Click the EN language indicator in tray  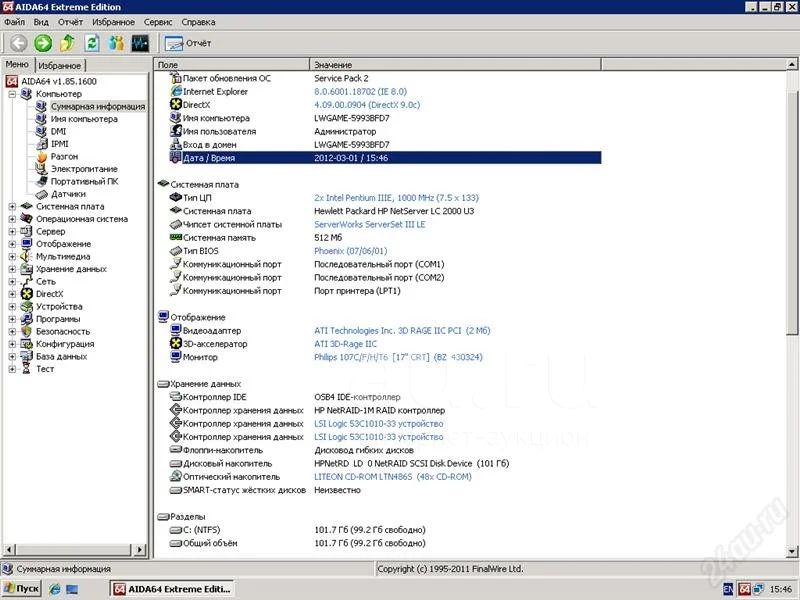(x=729, y=589)
